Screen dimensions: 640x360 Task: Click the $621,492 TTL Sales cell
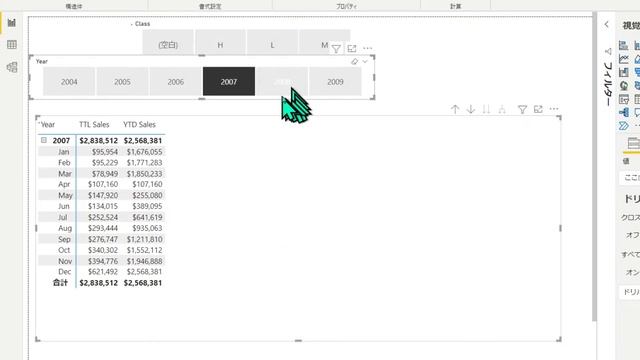tap(103, 271)
